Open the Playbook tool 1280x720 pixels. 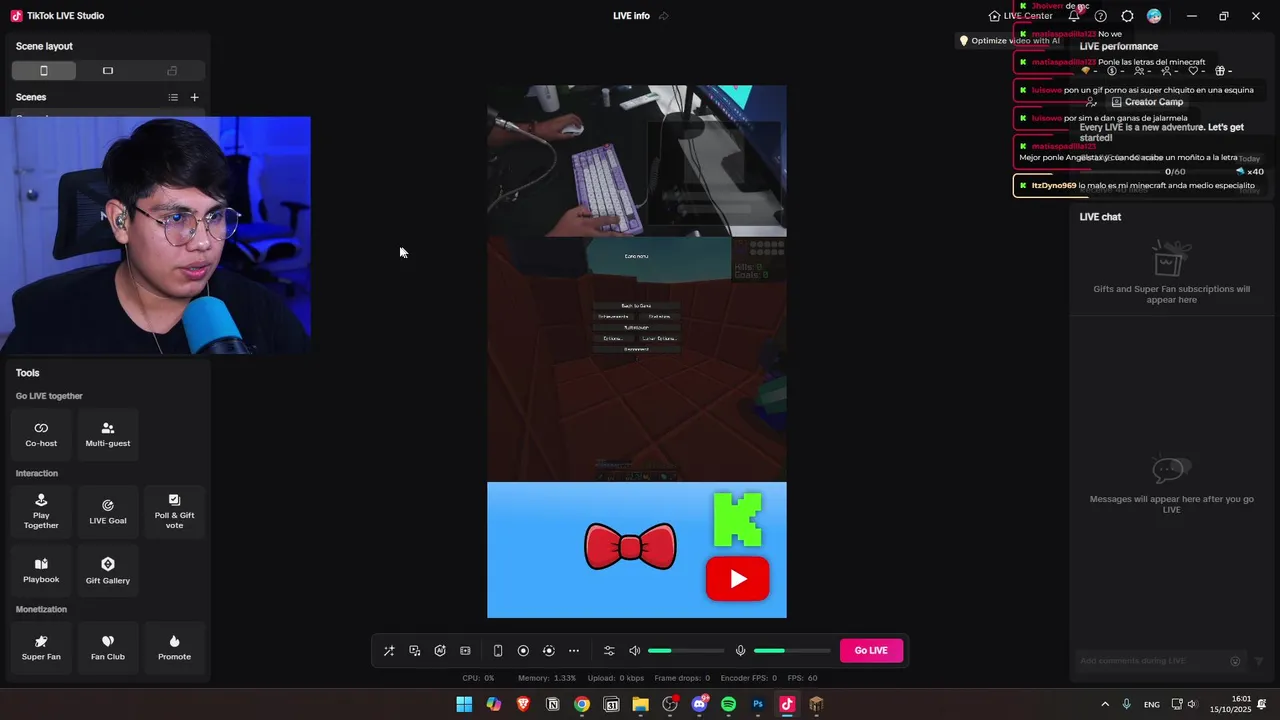point(41,571)
